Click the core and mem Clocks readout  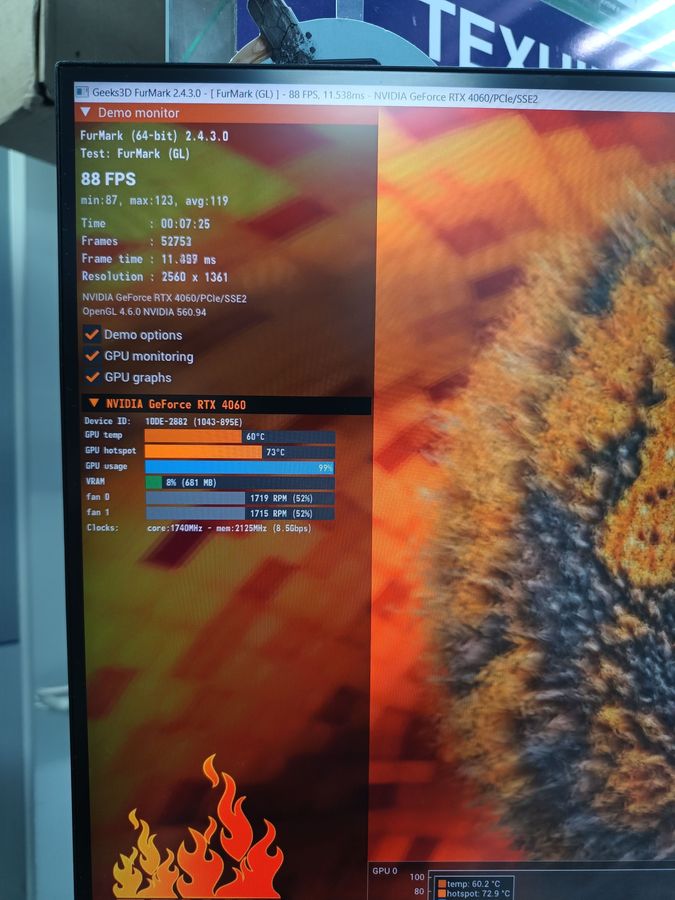tap(228, 528)
